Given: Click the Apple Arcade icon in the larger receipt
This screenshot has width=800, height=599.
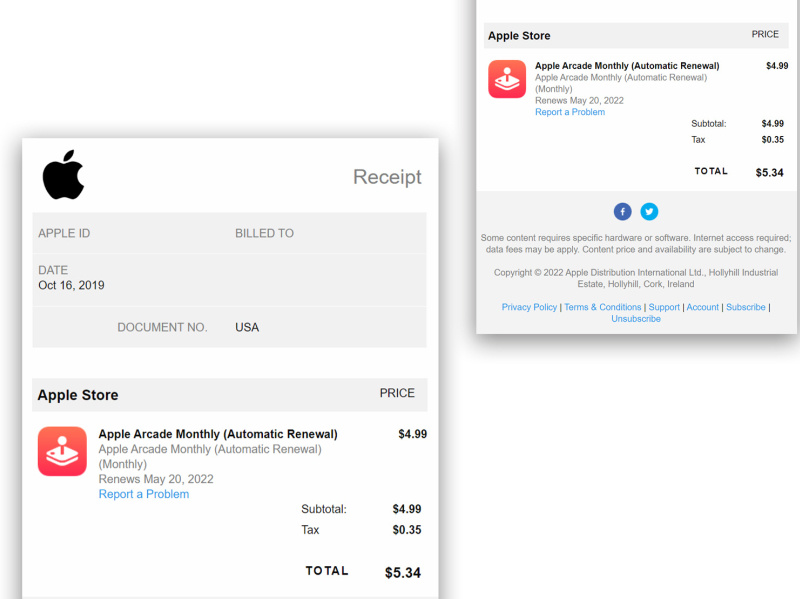Looking at the screenshot, I should [62, 451].
